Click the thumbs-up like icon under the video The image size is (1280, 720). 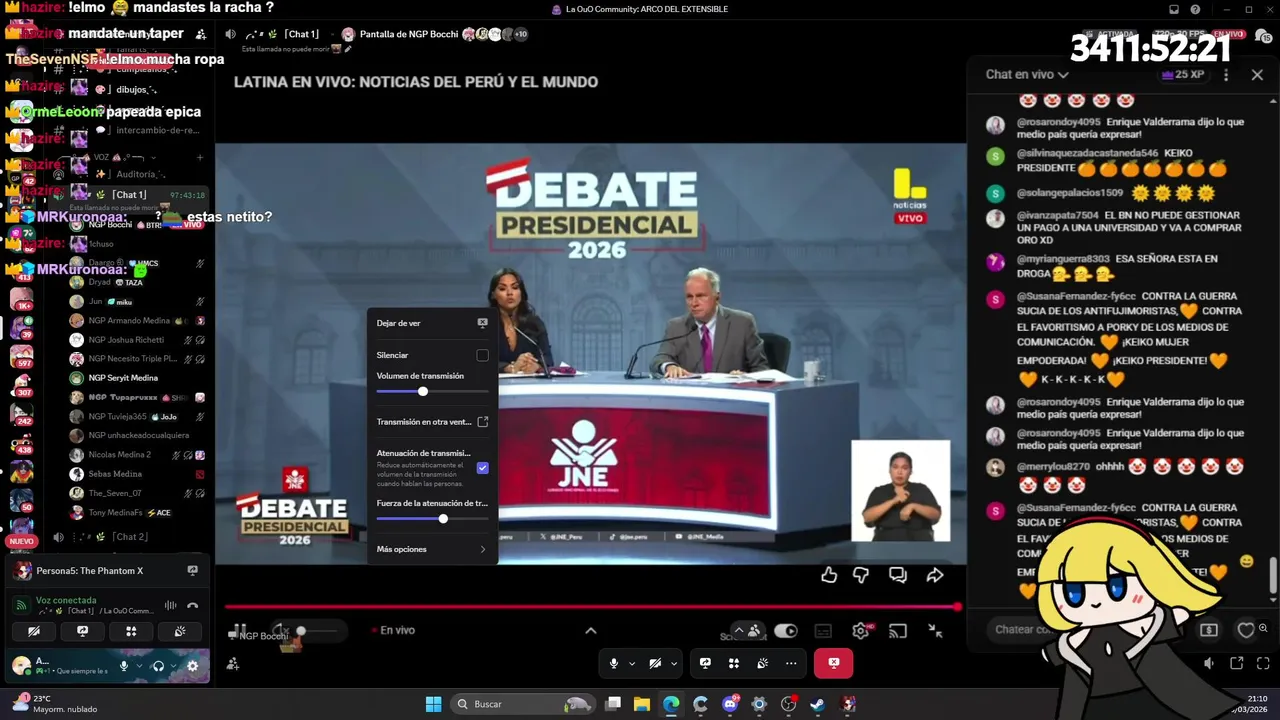[829, 575]
